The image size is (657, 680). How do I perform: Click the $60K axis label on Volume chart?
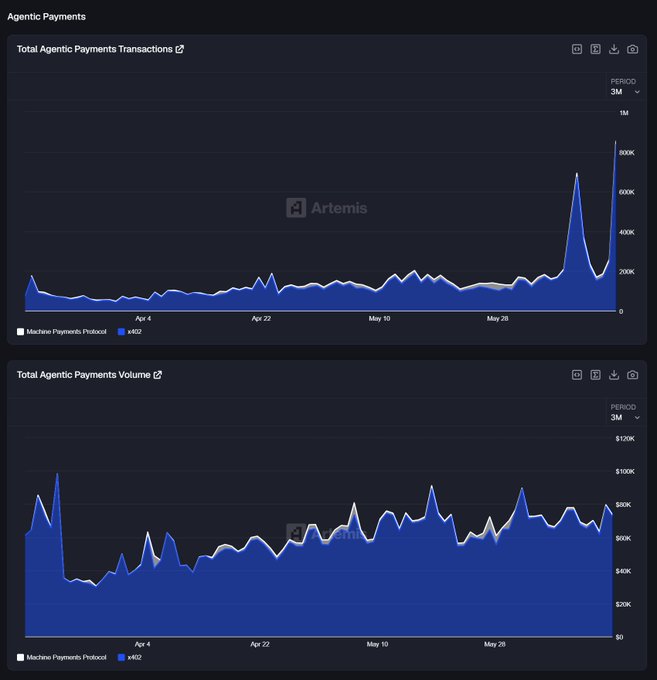(624, 538)
